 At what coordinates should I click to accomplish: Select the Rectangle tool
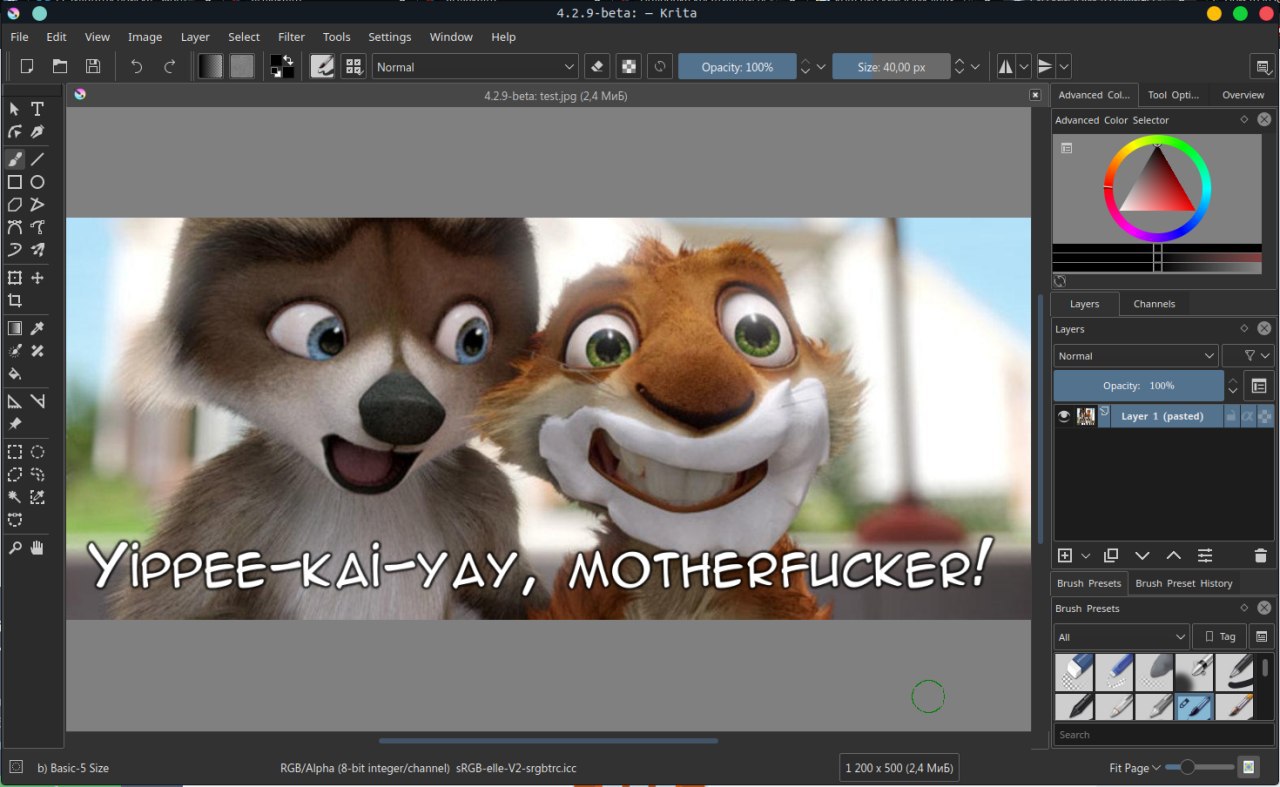15,182
